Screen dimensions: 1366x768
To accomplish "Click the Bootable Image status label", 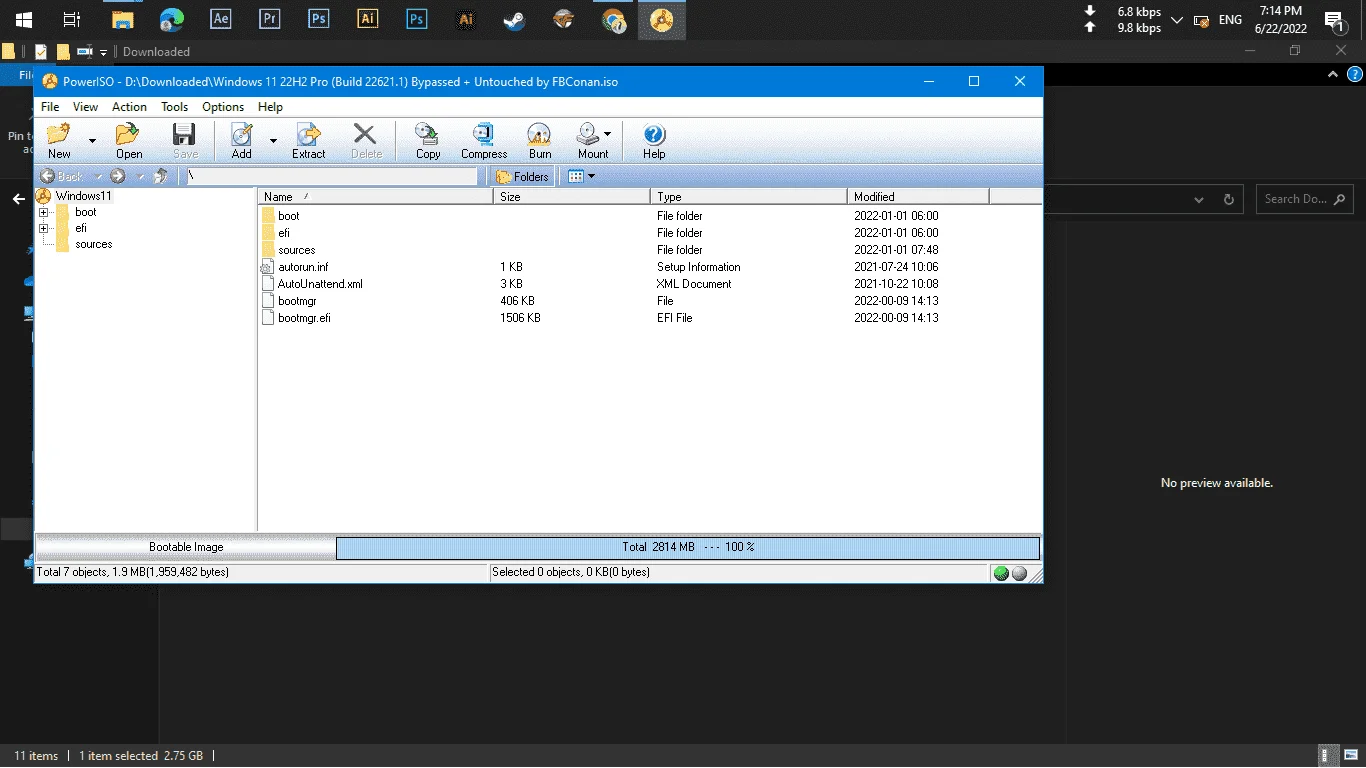I will [x=186, y=547].
